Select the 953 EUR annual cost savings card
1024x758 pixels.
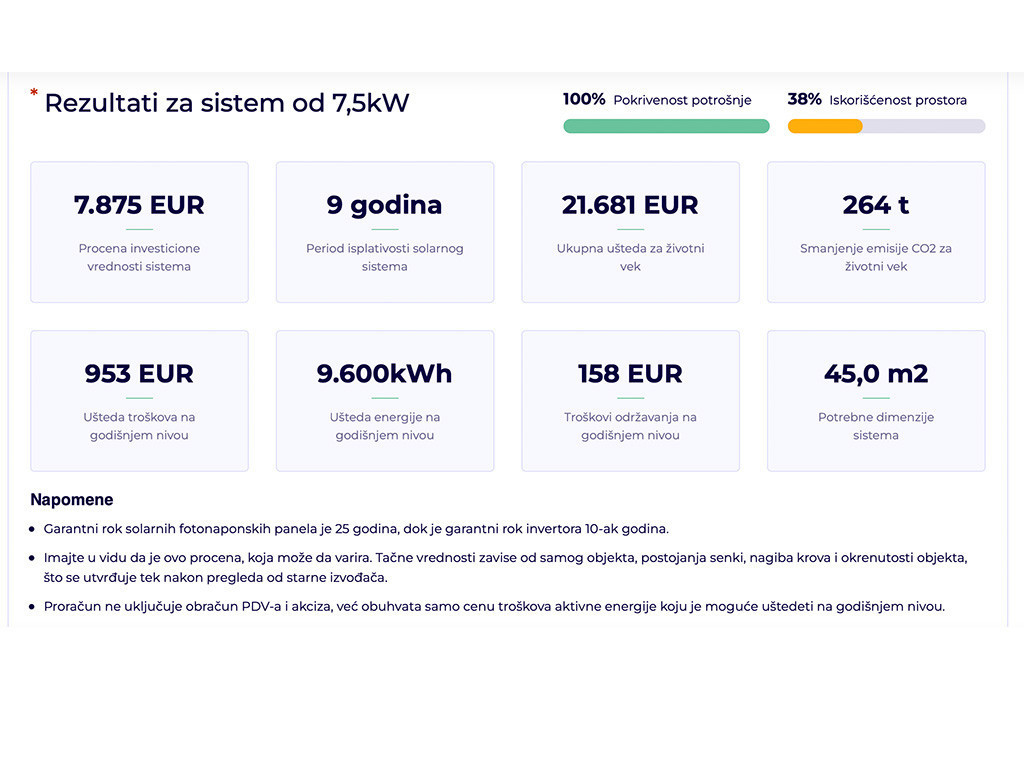coord(139,400)
